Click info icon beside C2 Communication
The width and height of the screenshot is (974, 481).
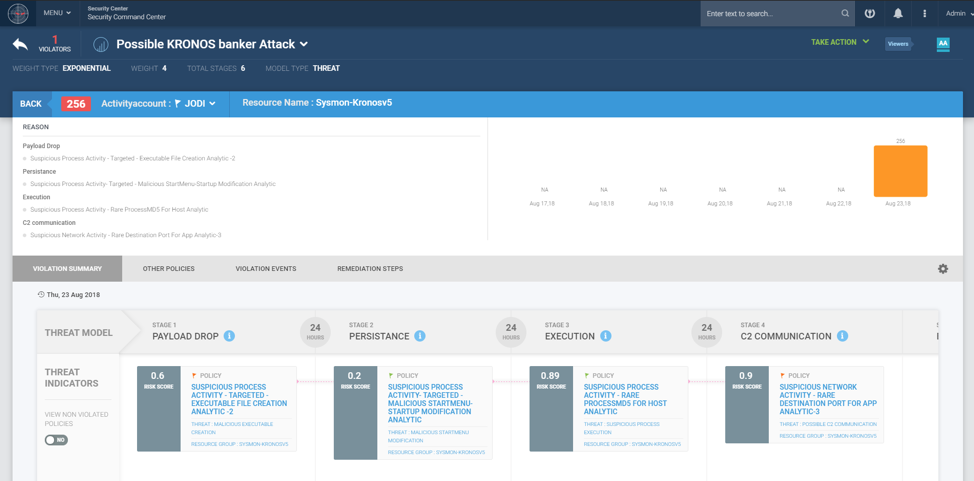842,336
